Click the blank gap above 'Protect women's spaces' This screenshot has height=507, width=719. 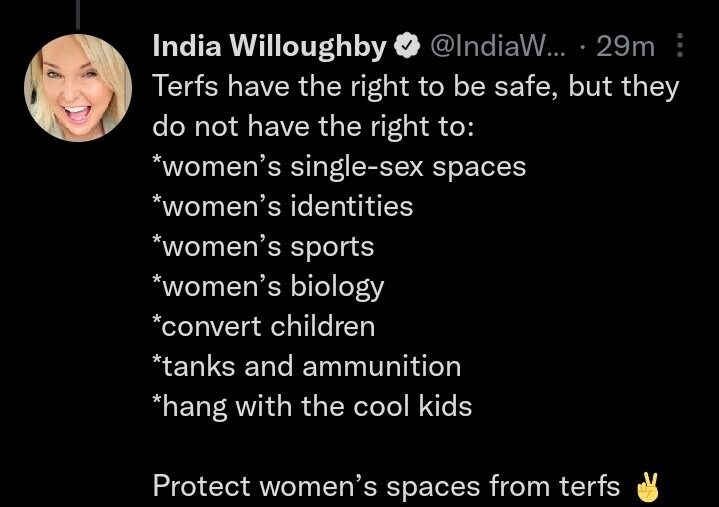413,447
